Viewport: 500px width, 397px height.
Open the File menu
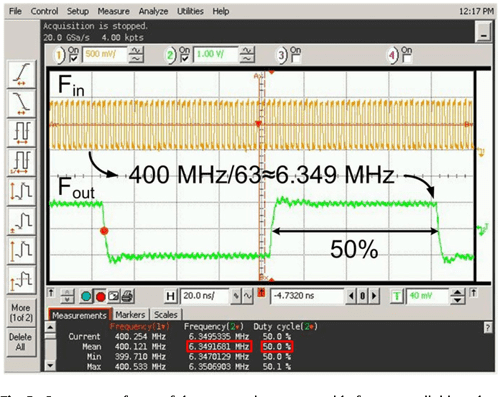(x=15, y=11)
